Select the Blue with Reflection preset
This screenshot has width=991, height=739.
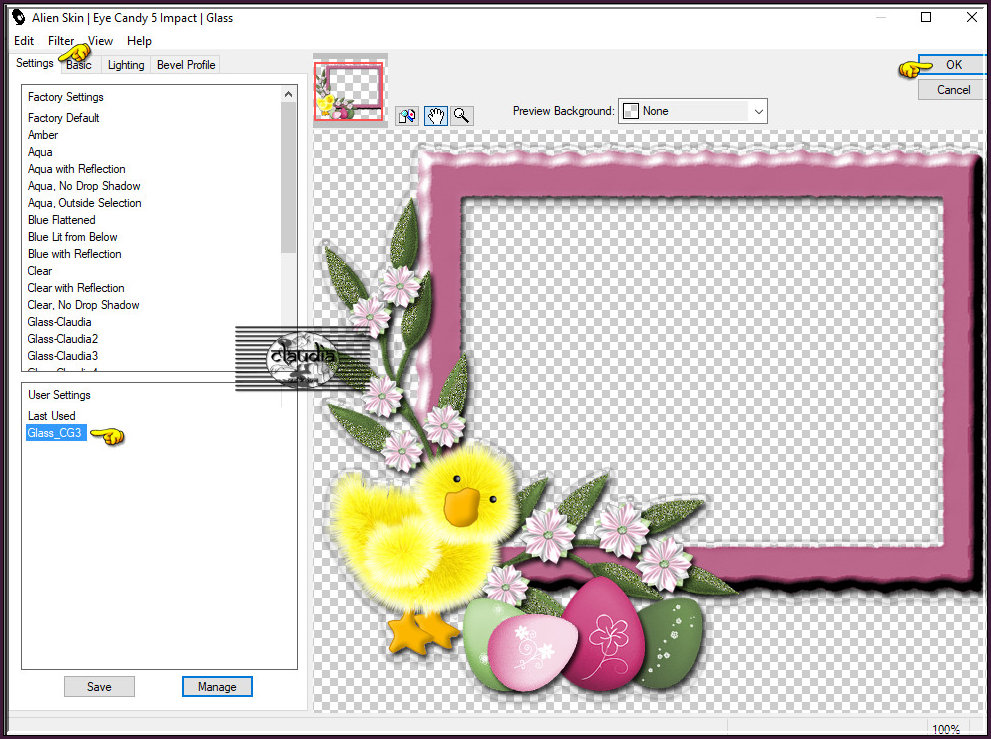[75, 254]
